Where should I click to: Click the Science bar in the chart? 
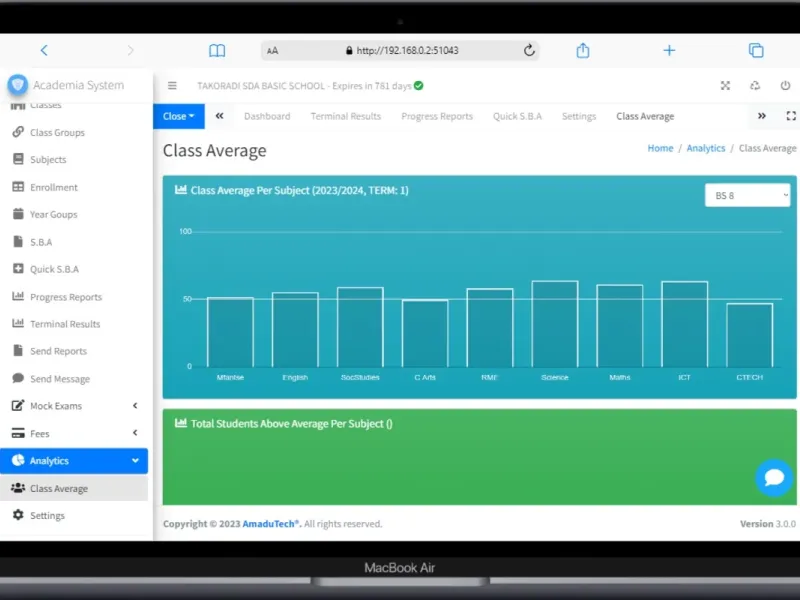point(555,324)
